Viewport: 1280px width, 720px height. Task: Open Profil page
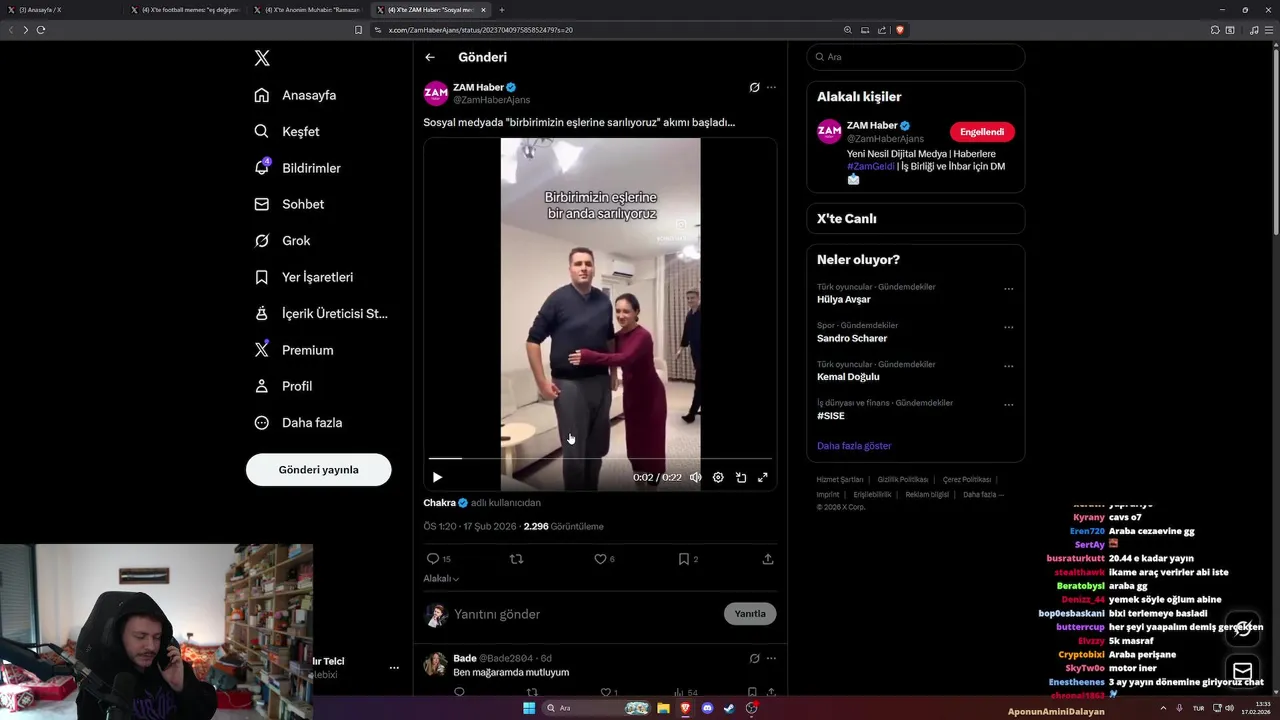coord(283,386)
